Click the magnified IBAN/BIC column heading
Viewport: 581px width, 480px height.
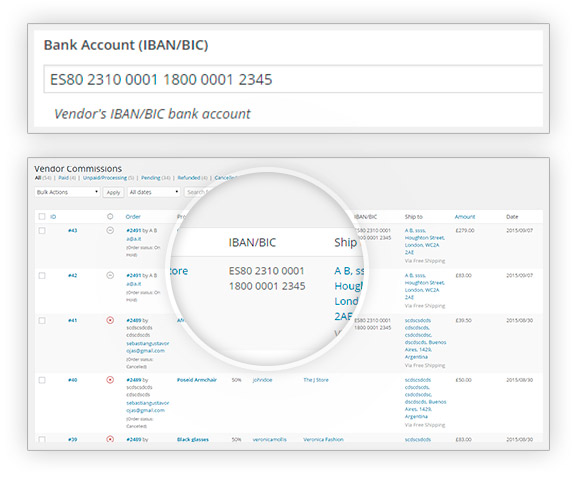click(x=252, y=242)
